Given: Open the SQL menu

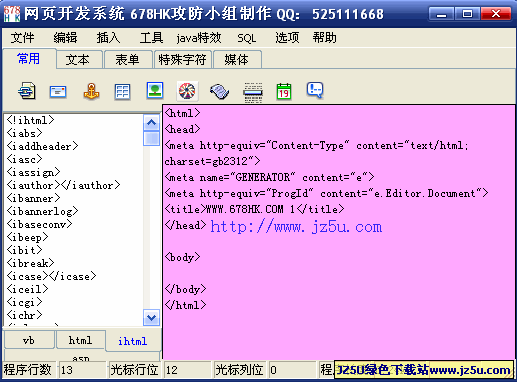Looking at the screenshot, I should [247, 38].
